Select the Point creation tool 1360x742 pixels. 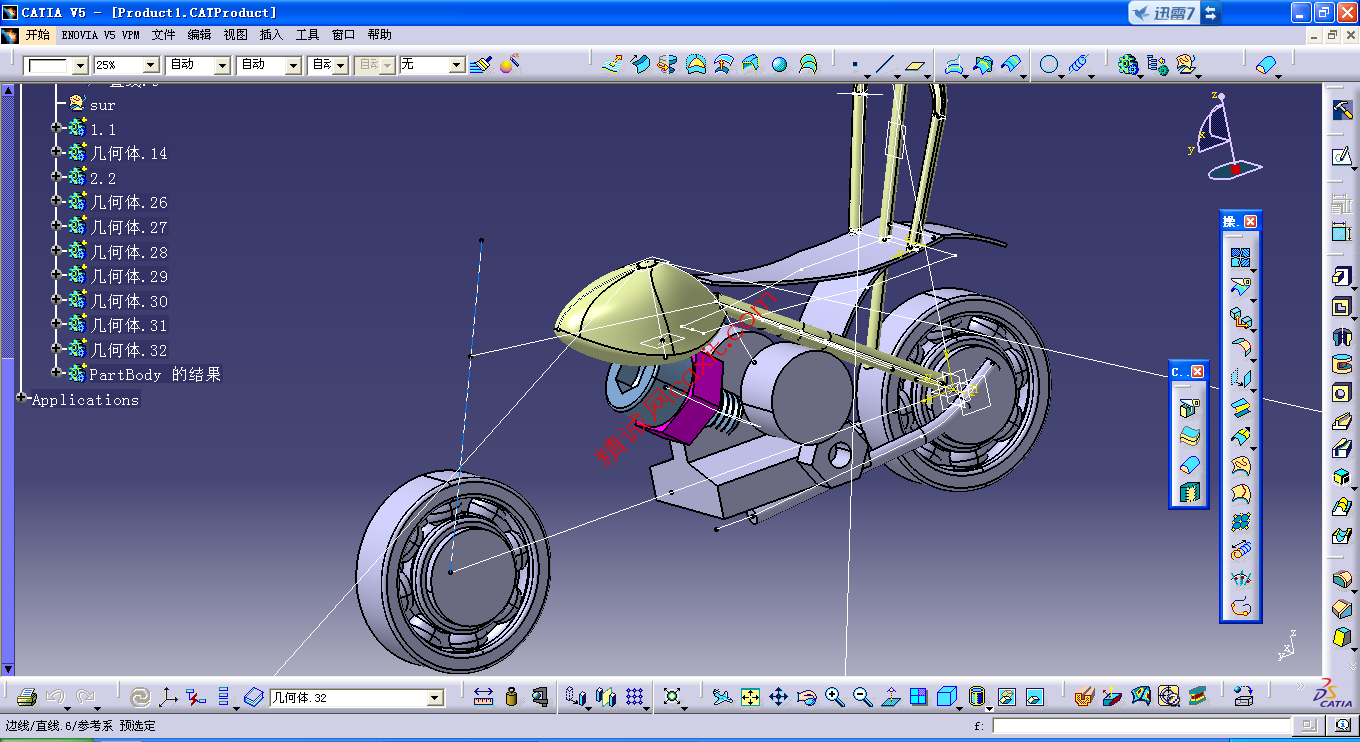point(855,65)
